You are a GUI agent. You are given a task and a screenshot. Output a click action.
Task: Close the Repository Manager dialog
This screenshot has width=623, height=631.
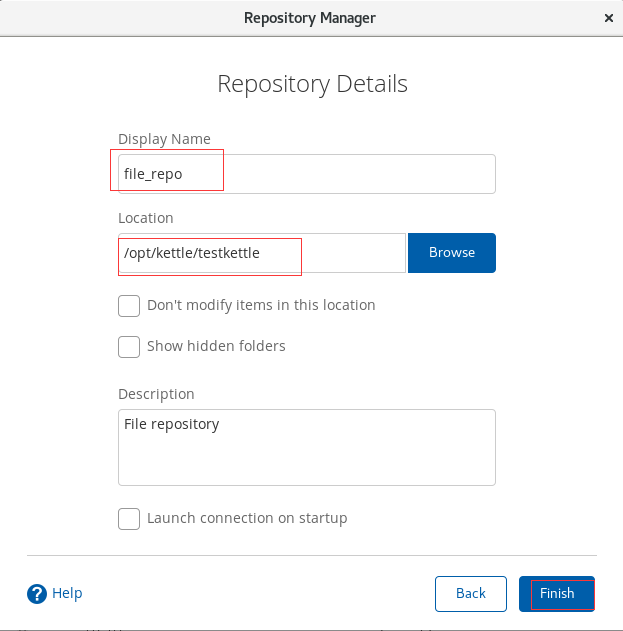[609, 18]
